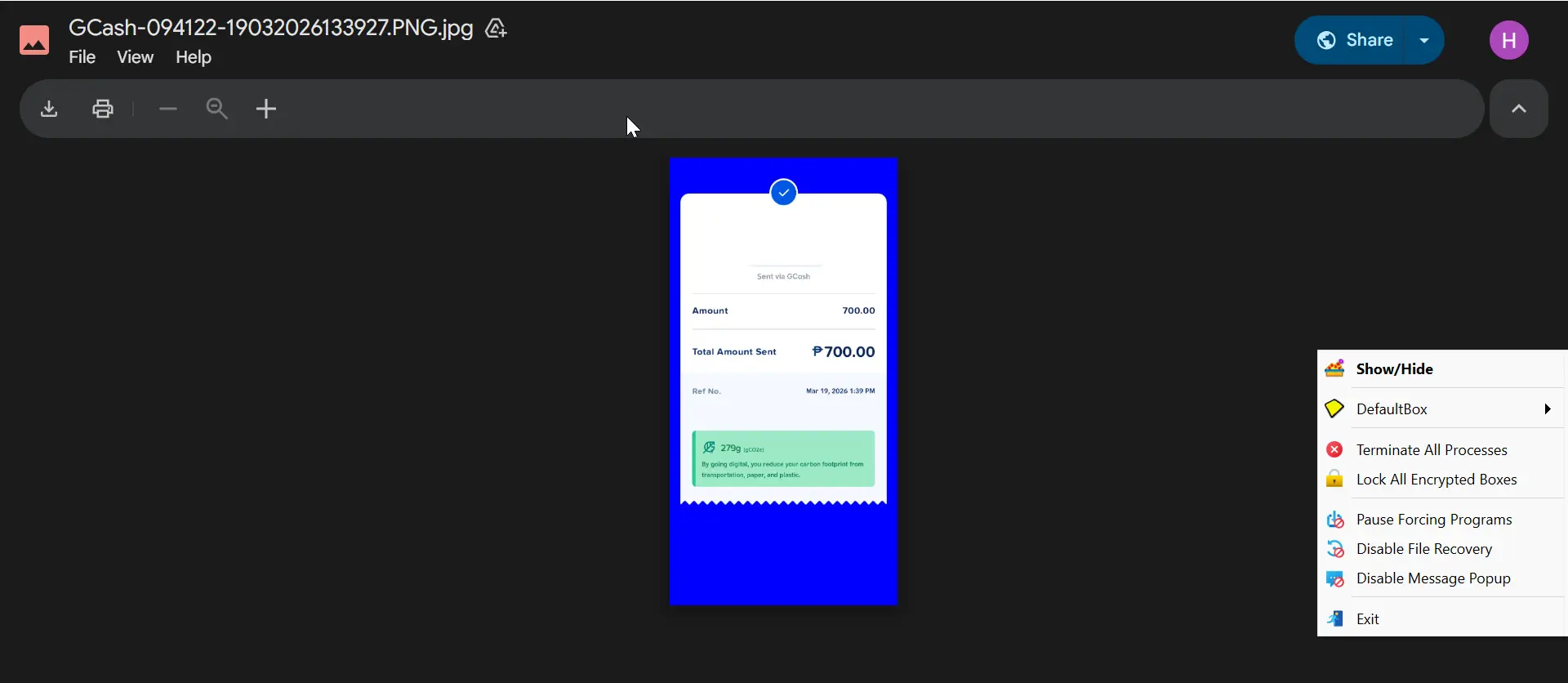
Task: Open the H account avatar
Action: (1509, 40)
